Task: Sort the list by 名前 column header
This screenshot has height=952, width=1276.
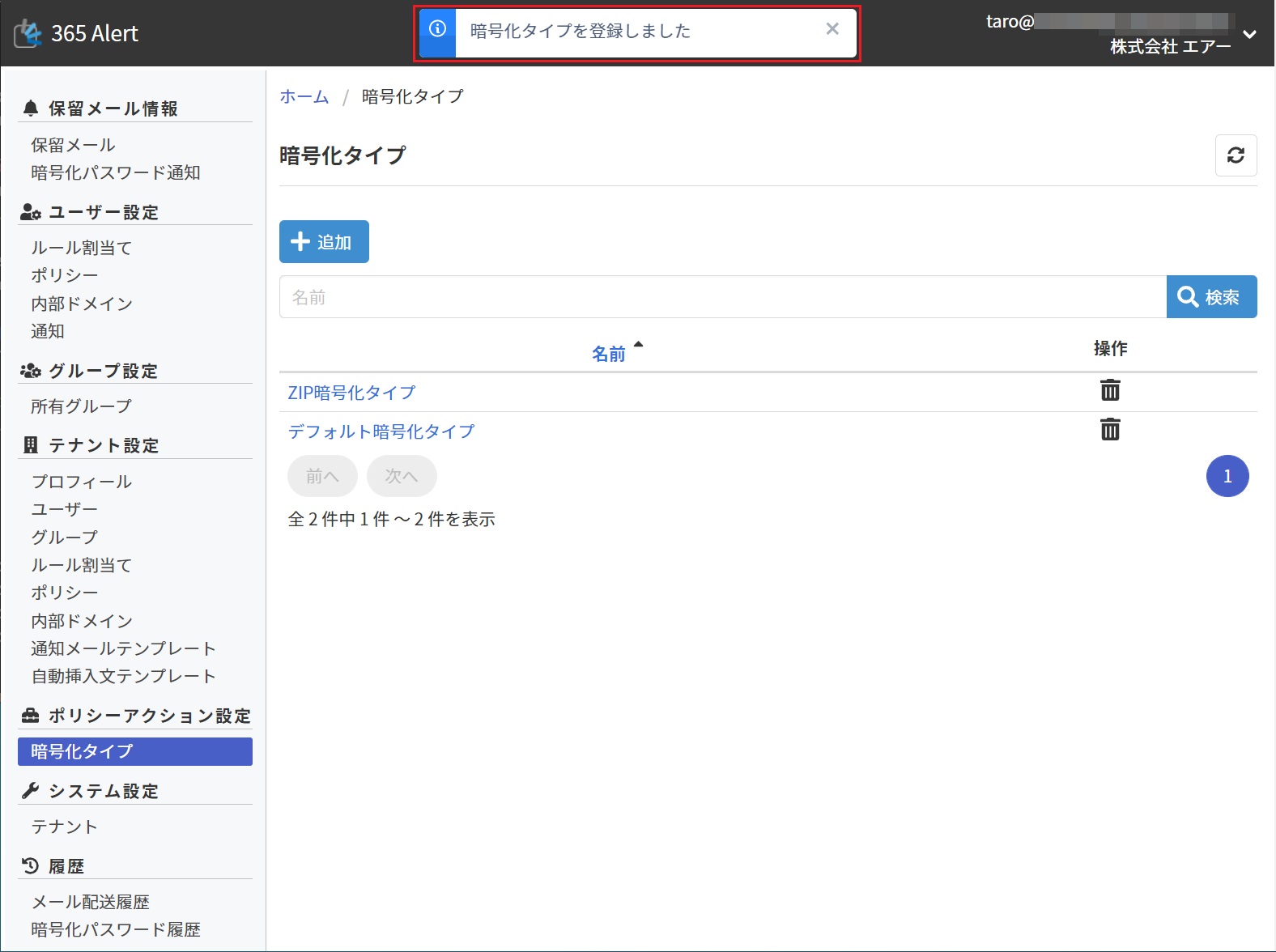Action: coord(609,354)
